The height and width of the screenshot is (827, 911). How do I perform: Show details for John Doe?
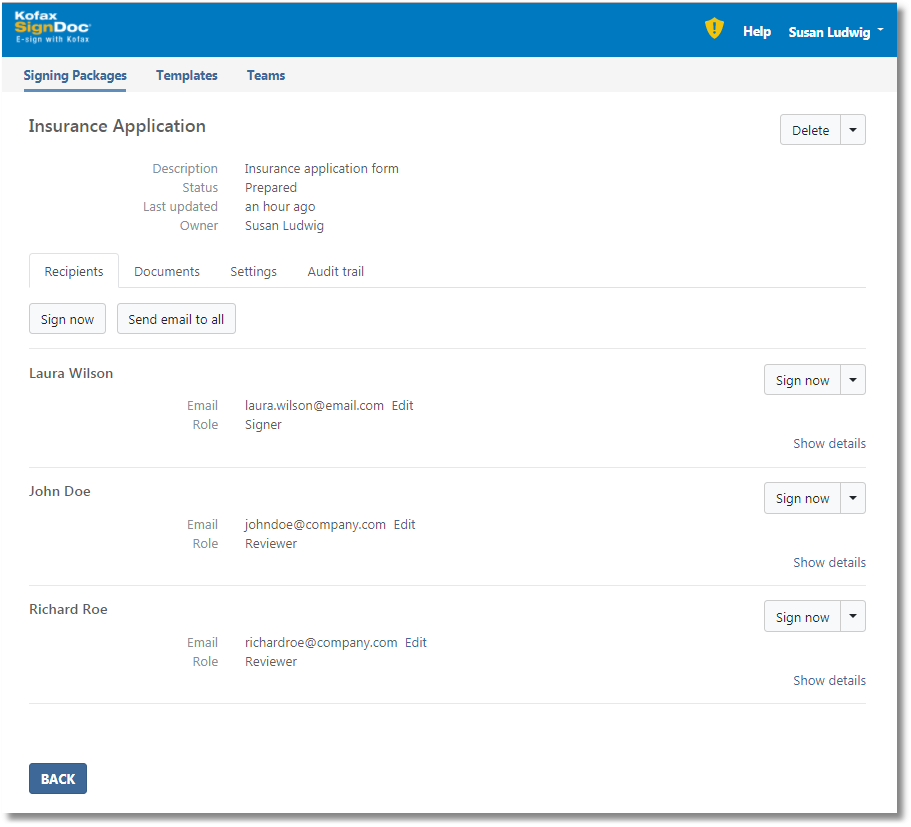click(829, 562)
